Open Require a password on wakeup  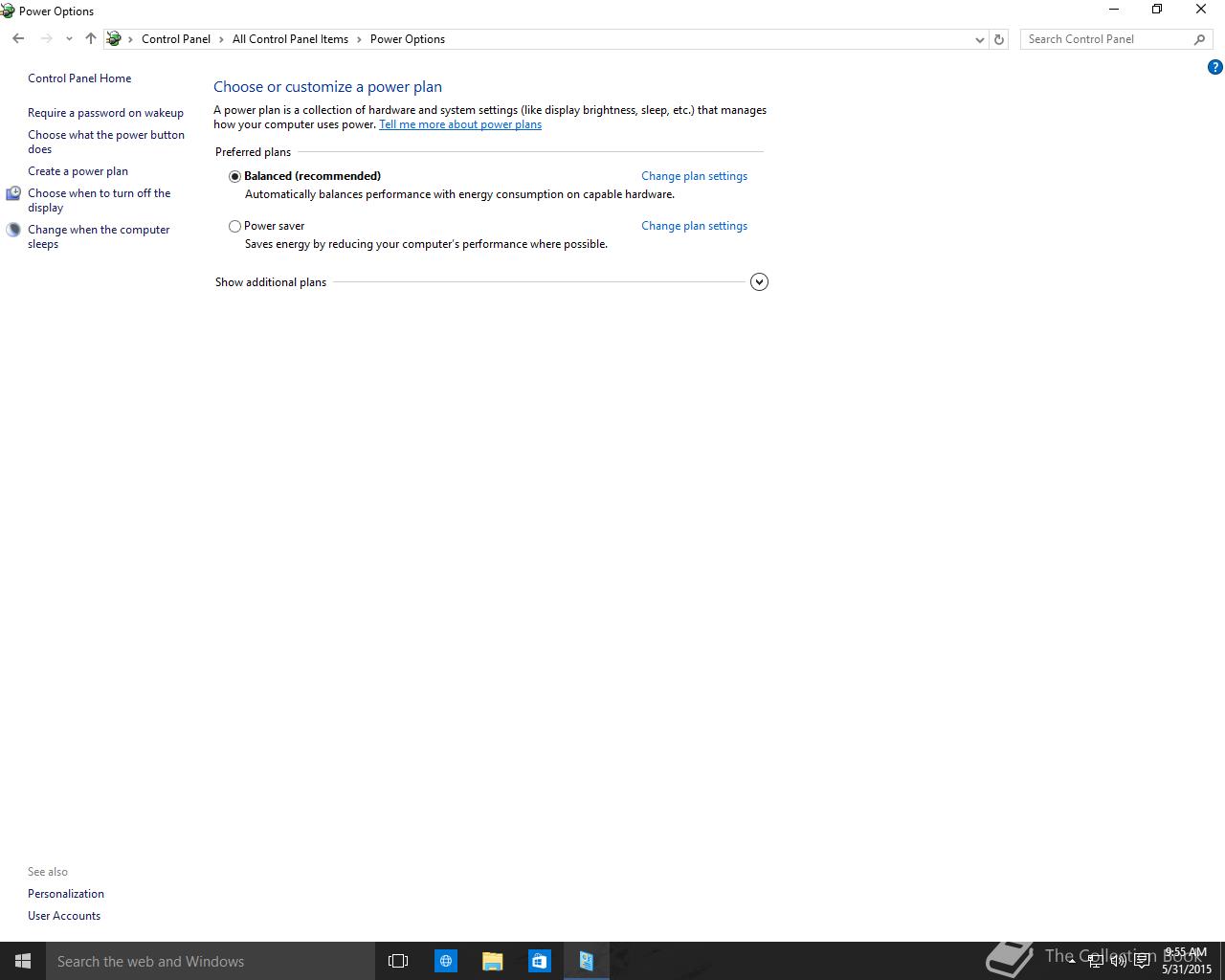pos(105,113)
